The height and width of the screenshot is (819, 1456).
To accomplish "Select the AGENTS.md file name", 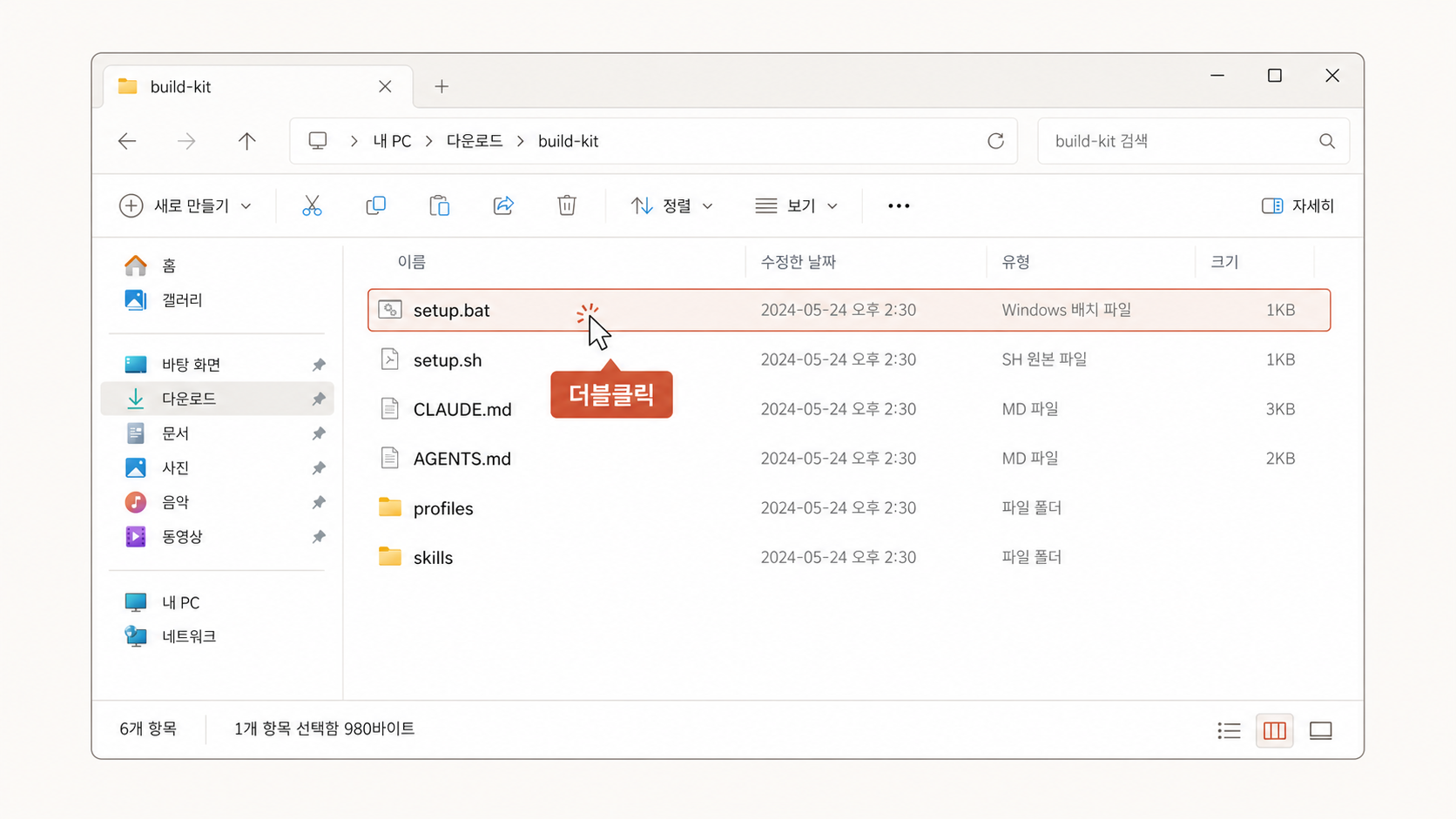I will tap(462, 459).
